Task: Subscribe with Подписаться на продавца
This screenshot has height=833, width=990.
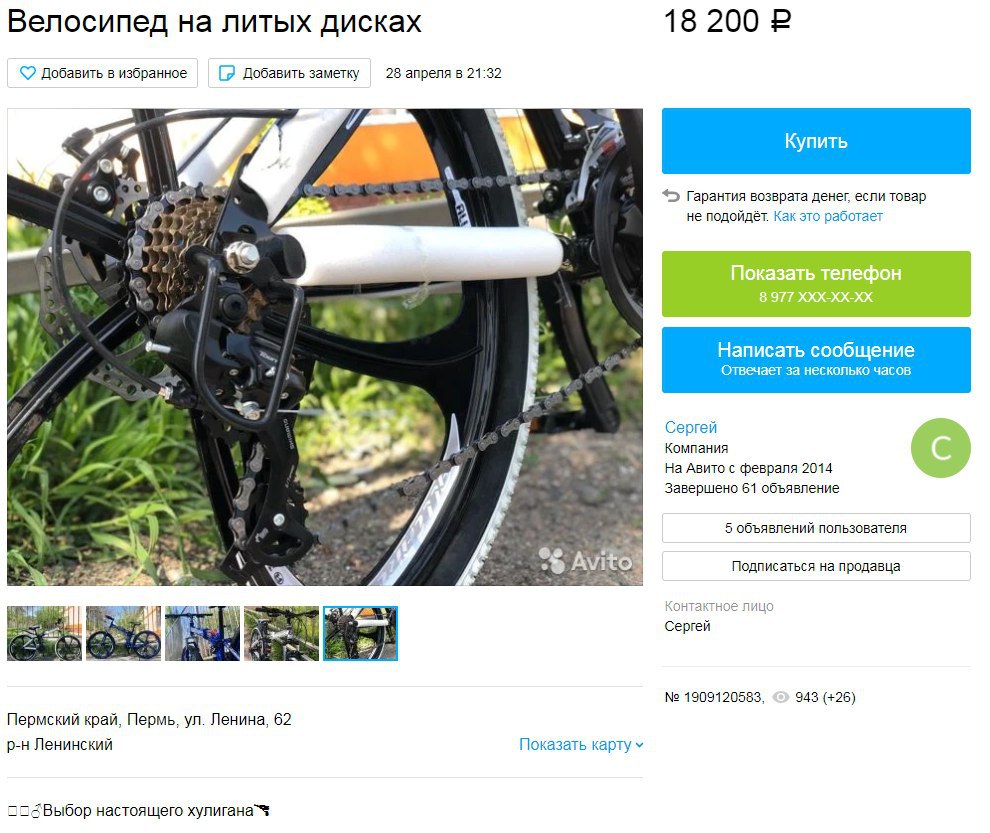Action: click(x=816, y=566)
